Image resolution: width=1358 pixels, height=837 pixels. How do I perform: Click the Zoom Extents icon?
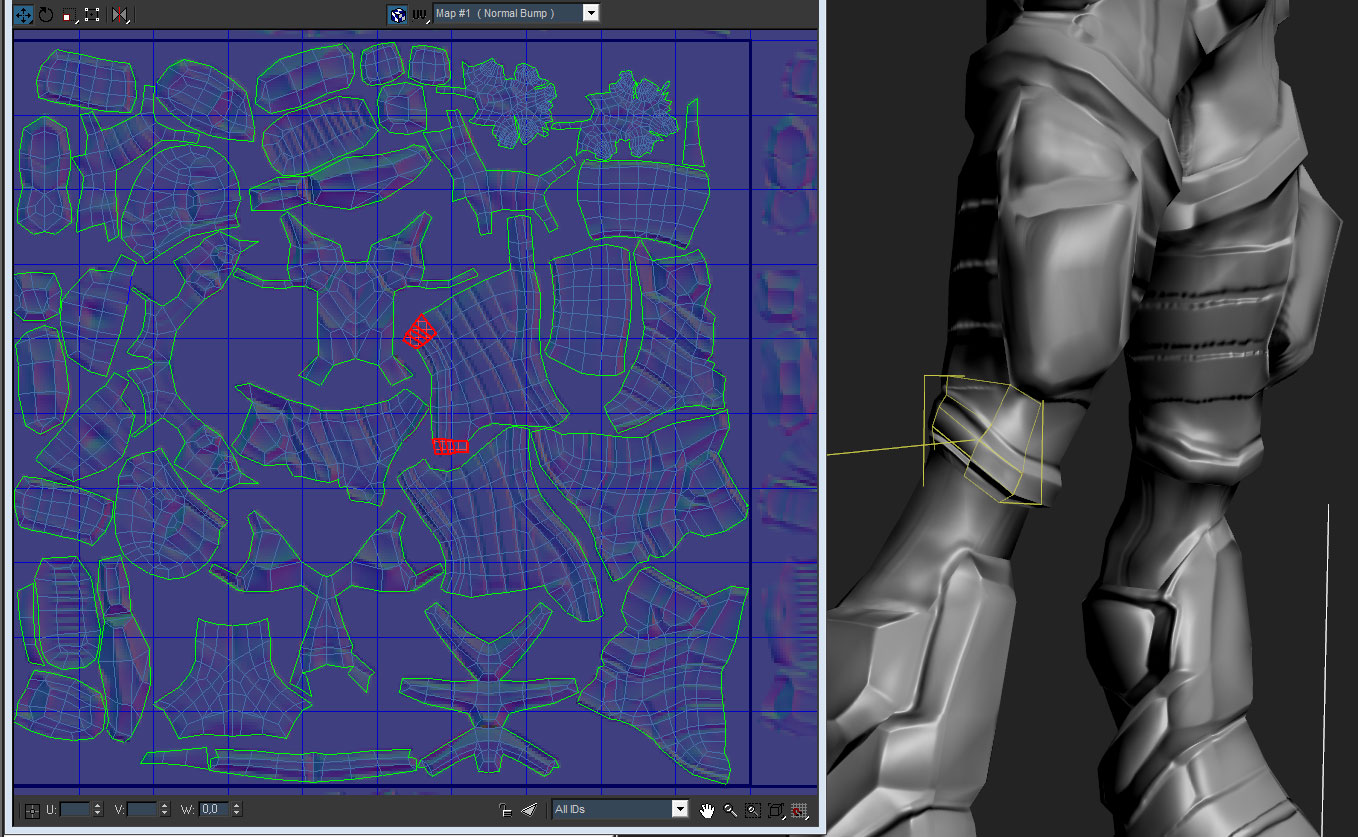coord(776,810)
